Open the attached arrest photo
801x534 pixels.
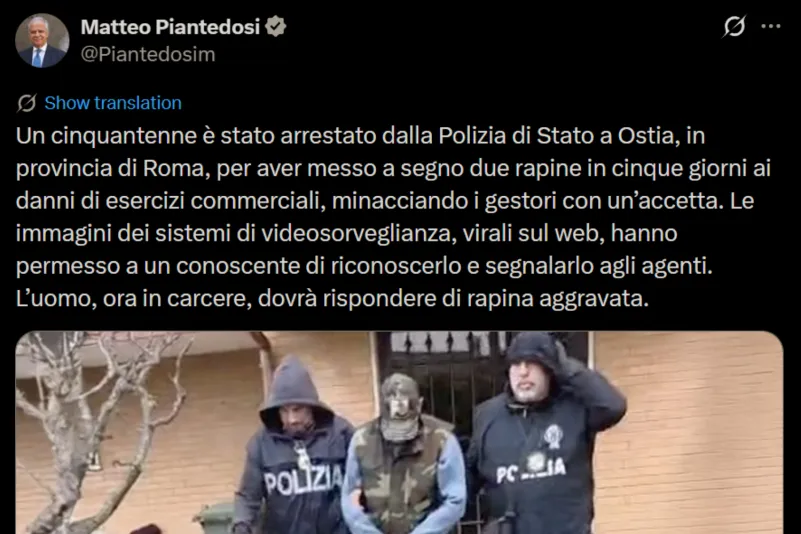tap(399, 432)
